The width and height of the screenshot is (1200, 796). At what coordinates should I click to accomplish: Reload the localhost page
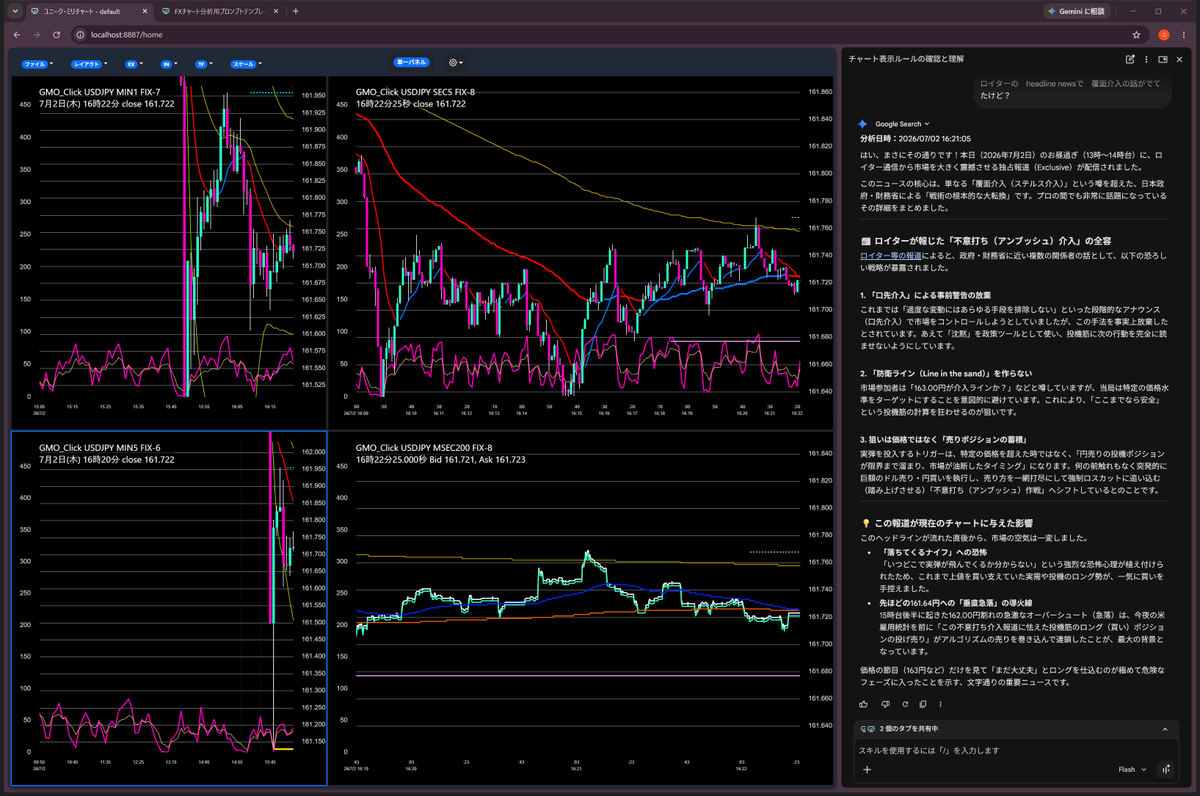point(57,35)
